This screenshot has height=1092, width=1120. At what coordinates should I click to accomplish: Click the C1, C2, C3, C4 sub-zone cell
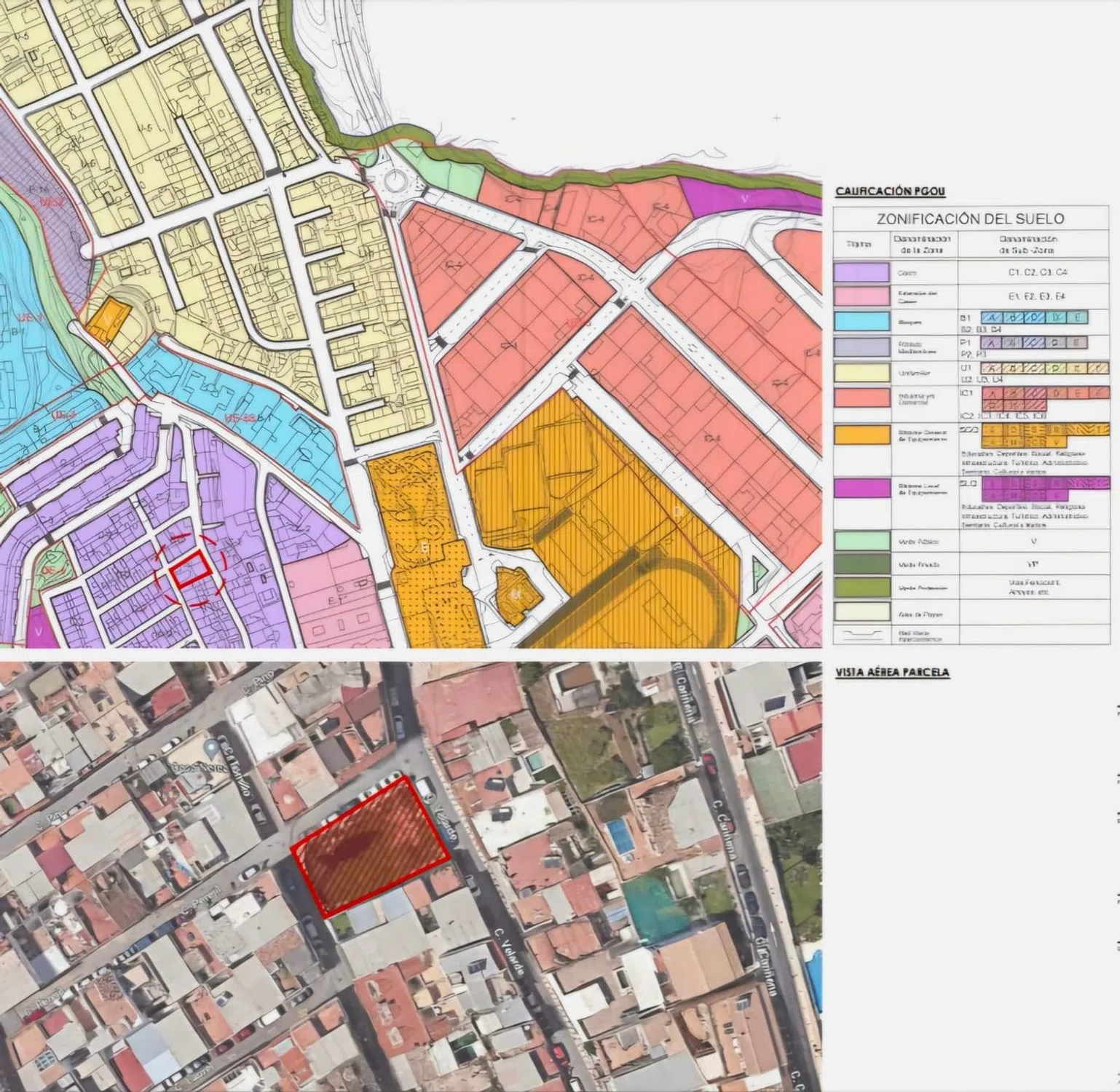point(1033,272)
